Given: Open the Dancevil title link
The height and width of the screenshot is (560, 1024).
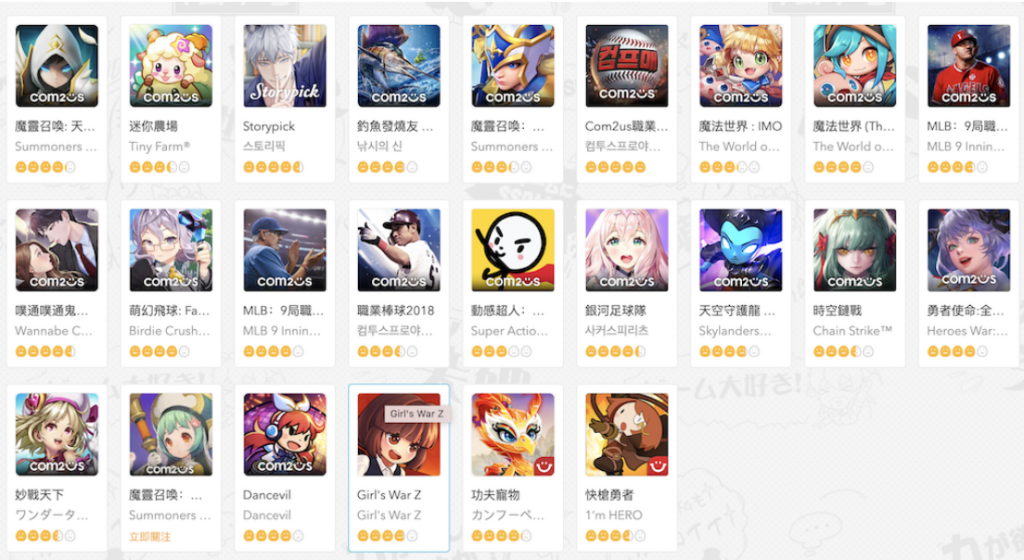Looking at the screenshot, I should pyautogui.click(x=267, y=495).
